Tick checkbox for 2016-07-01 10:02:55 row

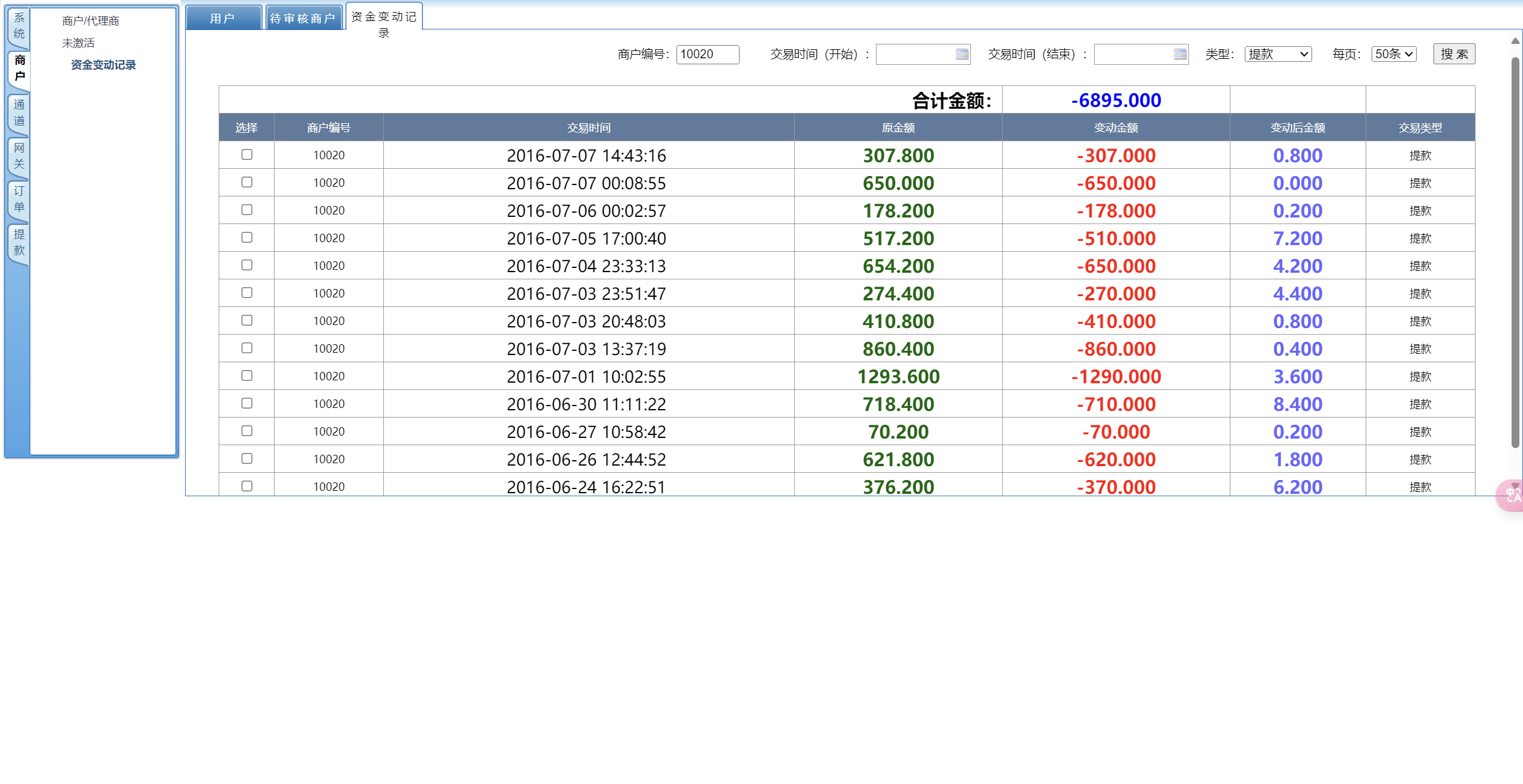coord(247,375)
